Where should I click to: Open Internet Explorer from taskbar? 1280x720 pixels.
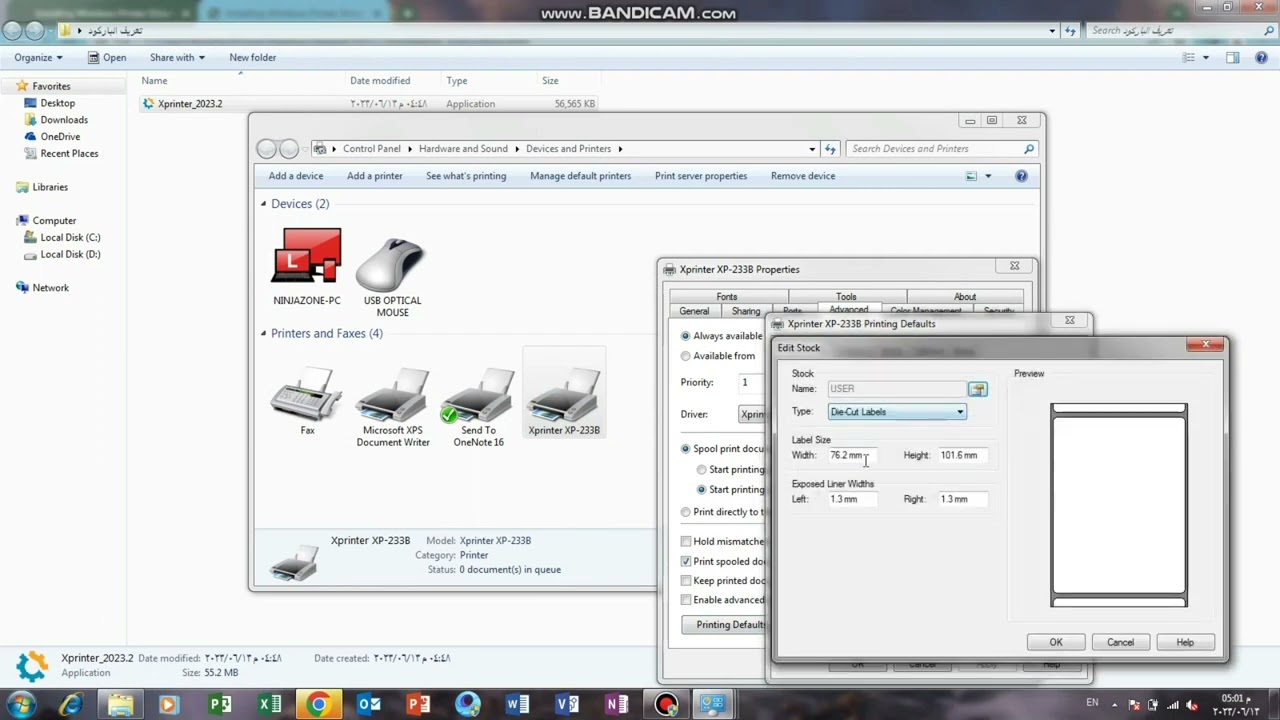71,705
